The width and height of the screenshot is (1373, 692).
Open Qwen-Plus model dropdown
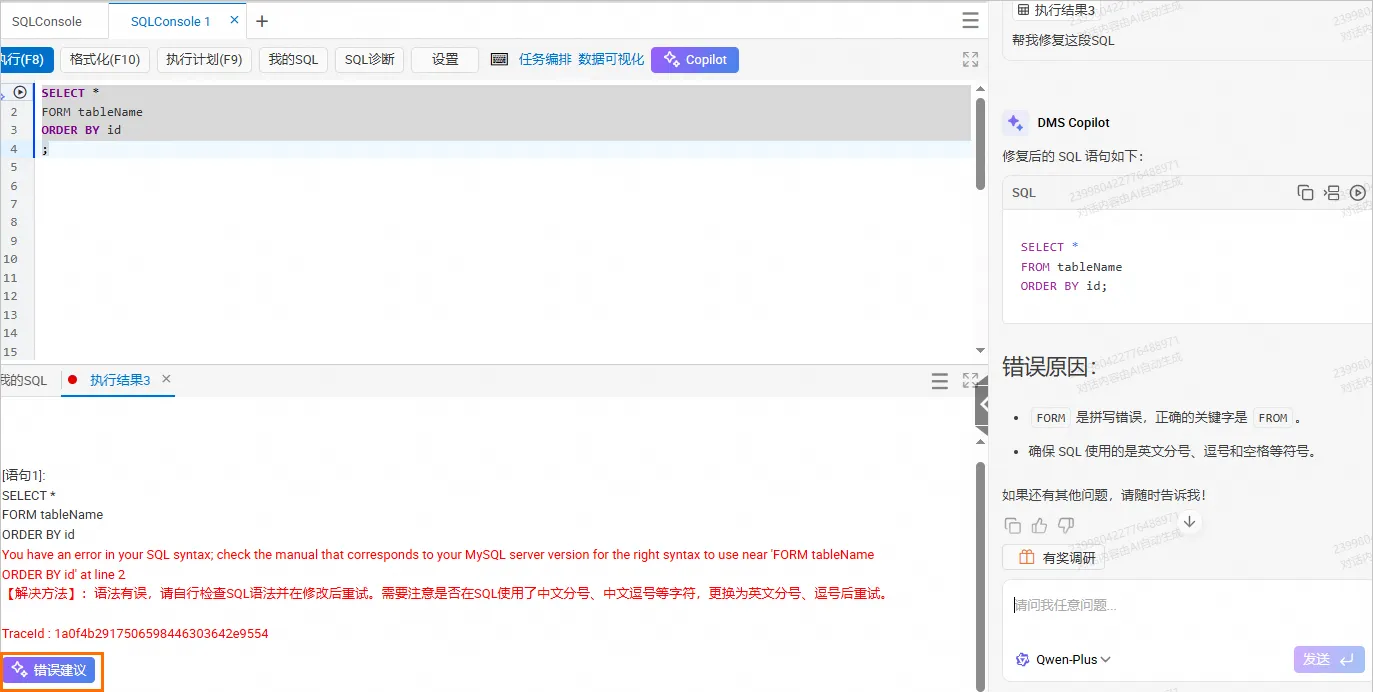[1064, 659]
